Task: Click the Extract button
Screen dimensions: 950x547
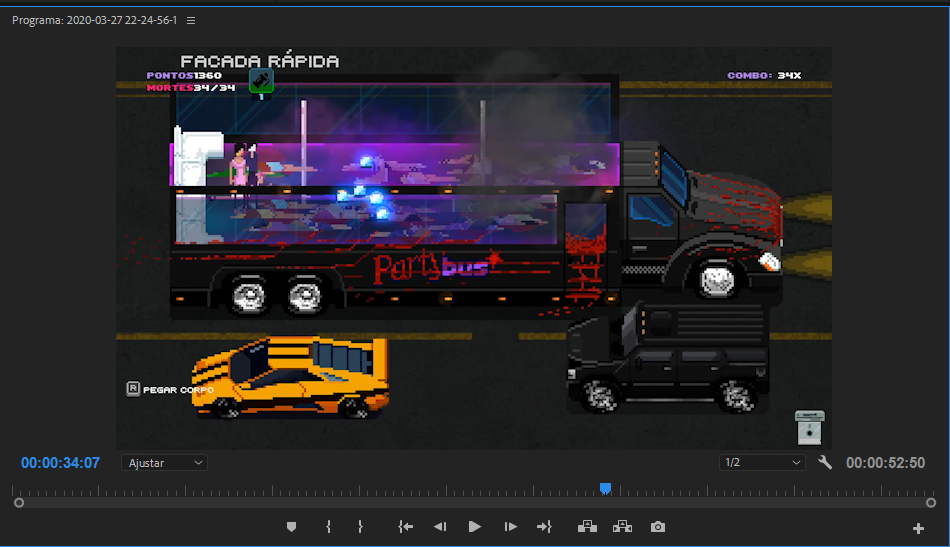Action: pyautogui.click(x=622, y=527)
